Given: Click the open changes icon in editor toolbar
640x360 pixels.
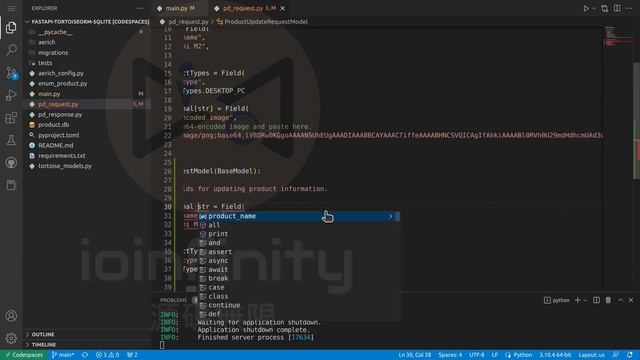Looking at the screenshot, I should tap(604, 8).
